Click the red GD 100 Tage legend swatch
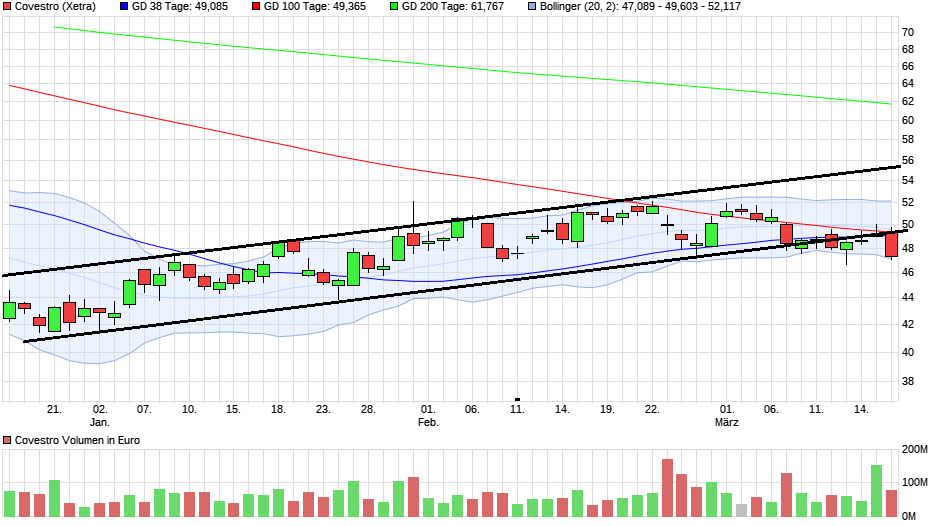The height and width of the screenshot is (526, 940). click(x=256, y=7)
